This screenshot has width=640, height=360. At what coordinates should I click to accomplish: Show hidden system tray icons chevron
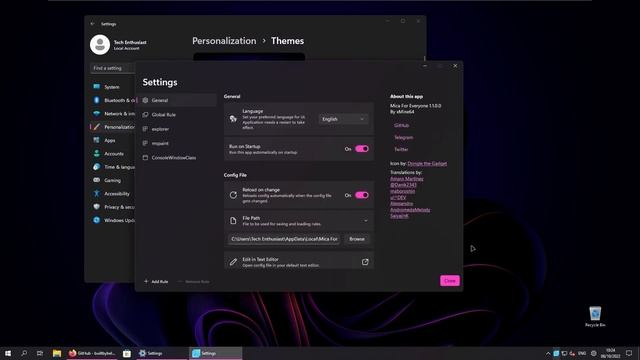[x=548, y=353]
